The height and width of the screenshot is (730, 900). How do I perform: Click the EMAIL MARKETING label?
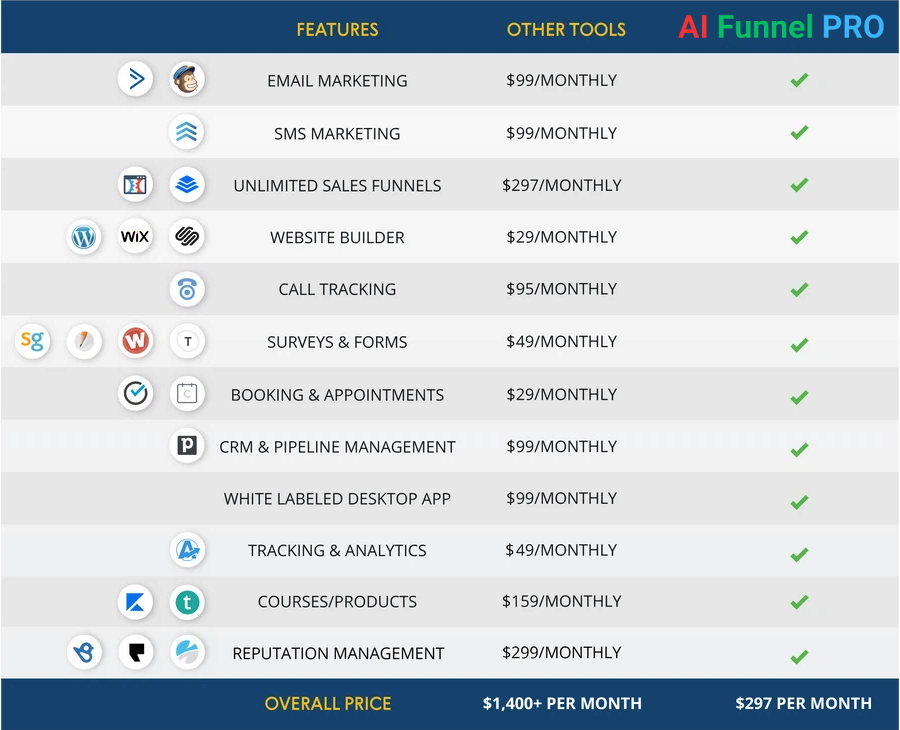(x=338, y=81)
